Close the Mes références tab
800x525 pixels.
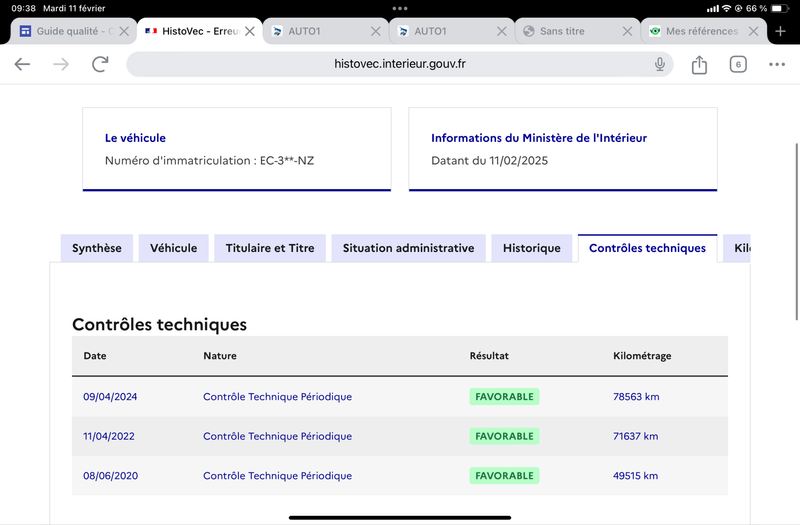(753, 31)
